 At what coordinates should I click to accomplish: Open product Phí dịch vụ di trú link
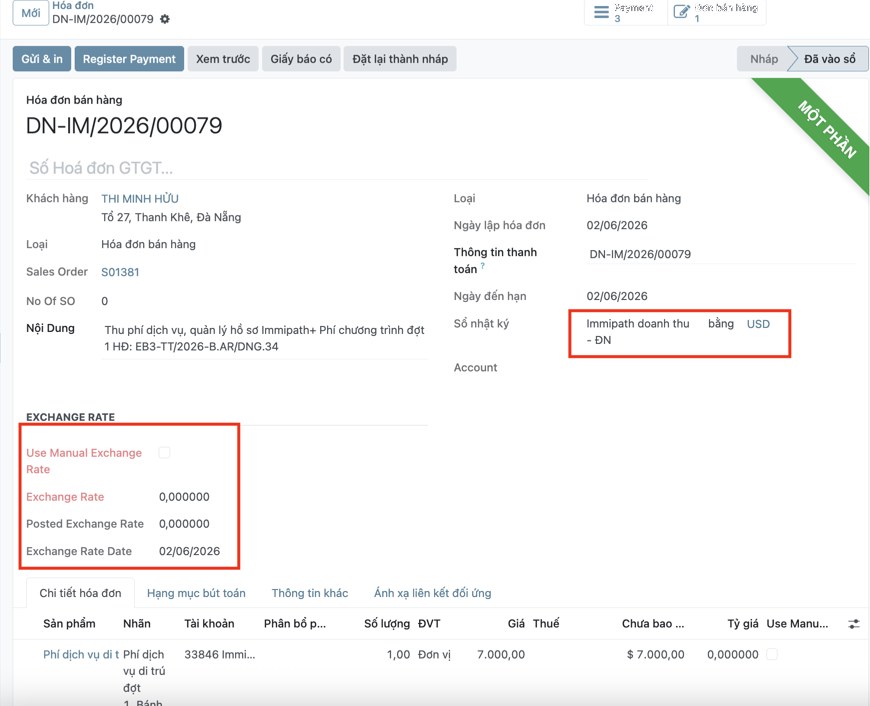[x=81, y=654]
